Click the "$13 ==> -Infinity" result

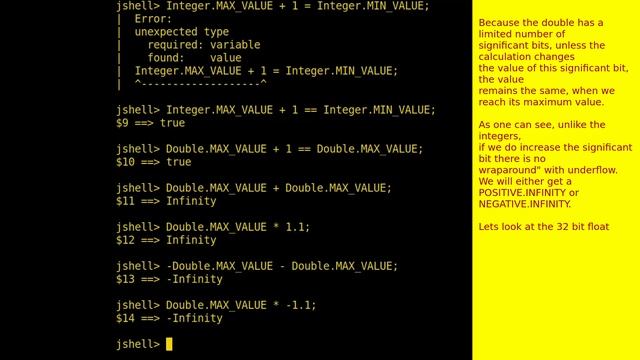pos(169,279)
